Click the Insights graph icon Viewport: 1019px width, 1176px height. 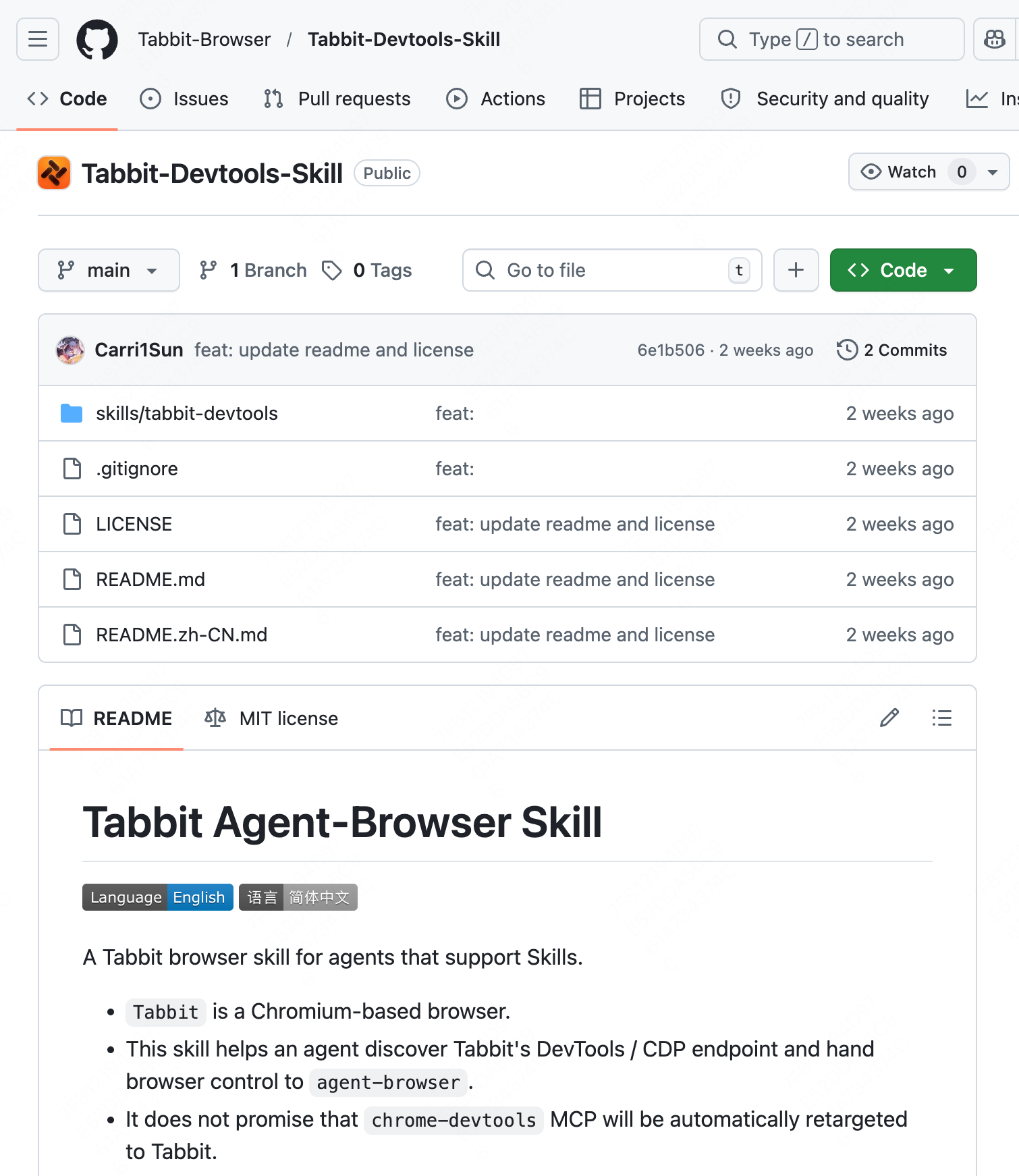tap(977, 99)
